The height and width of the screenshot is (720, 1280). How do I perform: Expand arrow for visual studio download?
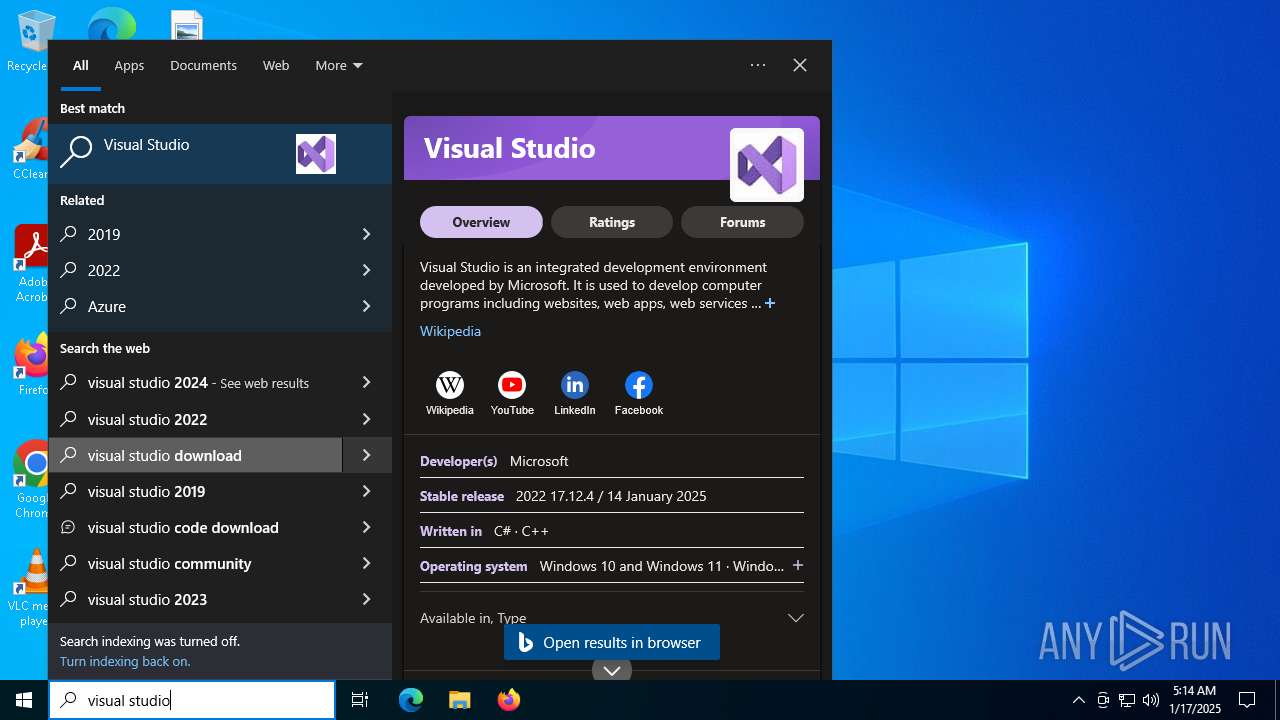point(366,455)
